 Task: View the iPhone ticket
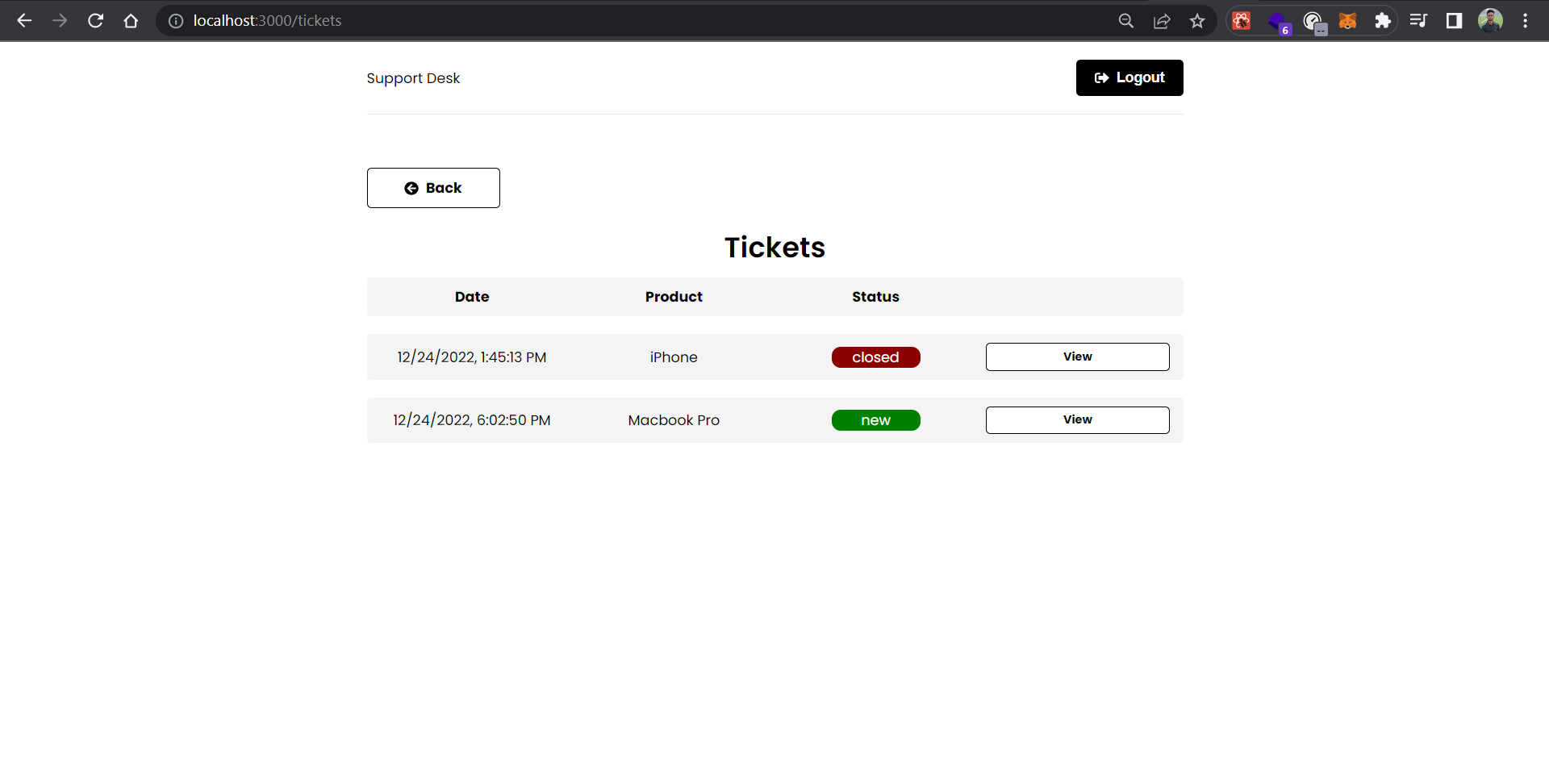[x=1077, y=357]
